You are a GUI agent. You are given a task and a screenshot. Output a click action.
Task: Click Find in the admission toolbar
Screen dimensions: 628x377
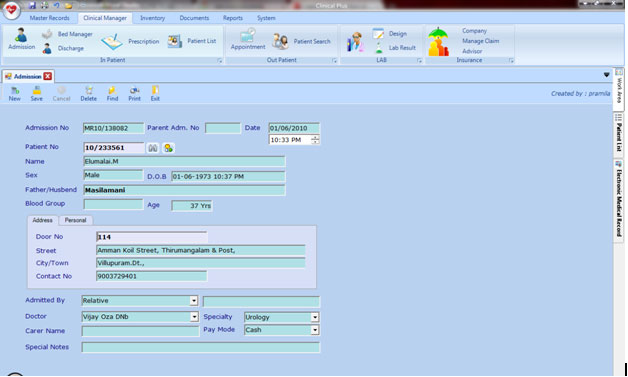click(x=112, y=94)
